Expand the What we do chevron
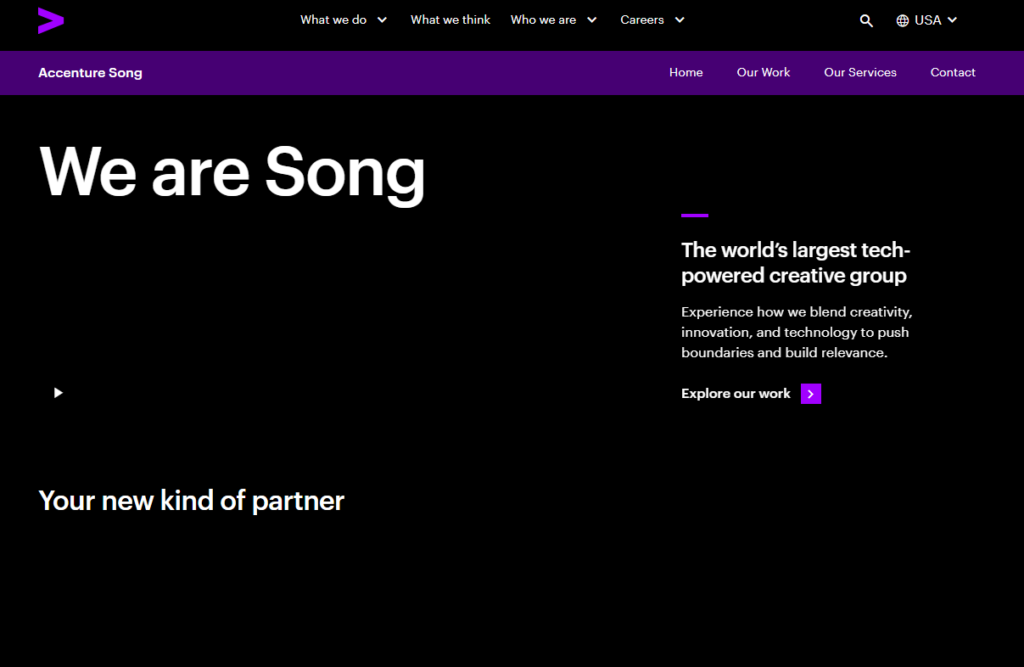1024x667 pixels. tap(382, 20)
